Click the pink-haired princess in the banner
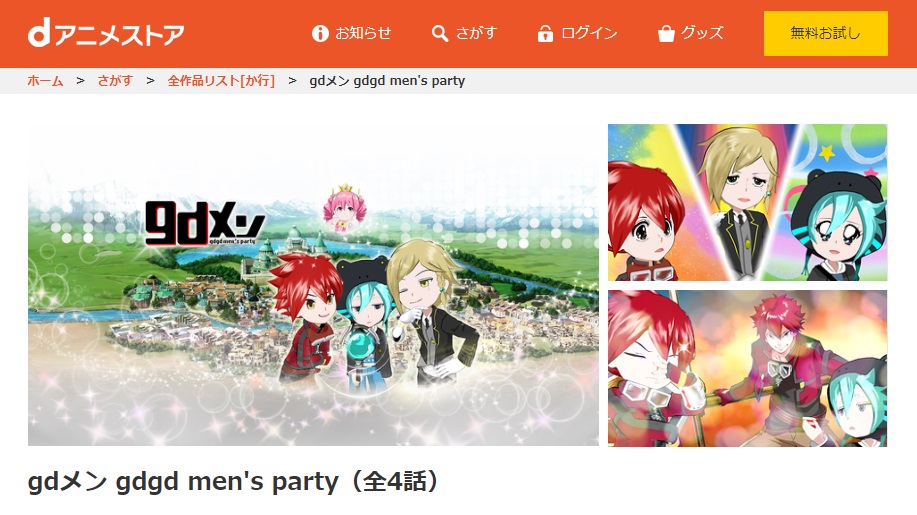This screenshot has width=917, height=515. tap(345, 209)
